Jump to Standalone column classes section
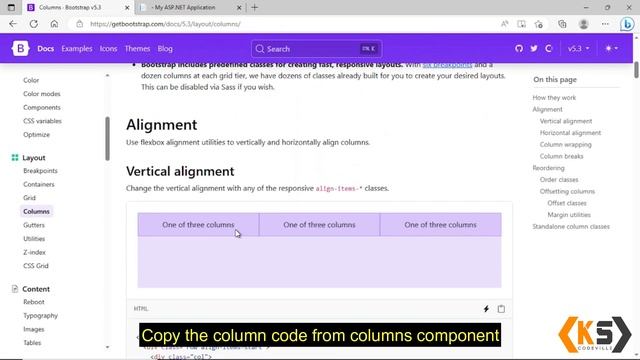 [571, 227]
